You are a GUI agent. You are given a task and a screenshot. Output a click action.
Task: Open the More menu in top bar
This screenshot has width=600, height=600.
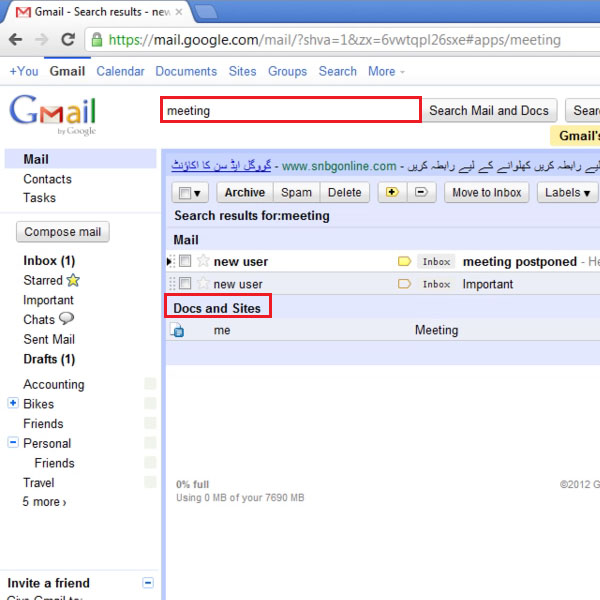coord(386,71)
